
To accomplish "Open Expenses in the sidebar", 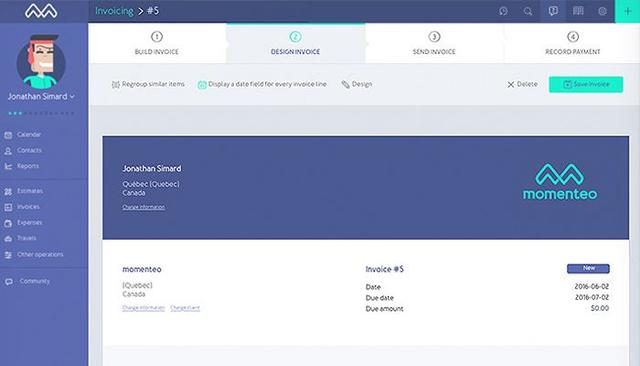I will [x=29, y=223].
